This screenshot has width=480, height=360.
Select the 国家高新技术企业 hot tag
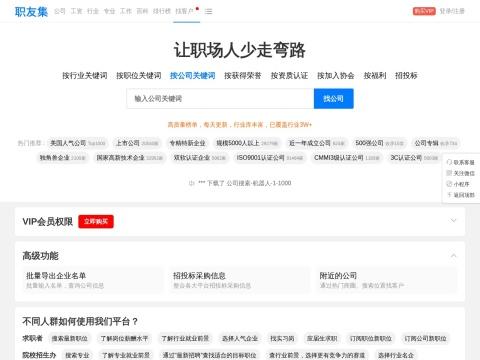click(130, 158)
